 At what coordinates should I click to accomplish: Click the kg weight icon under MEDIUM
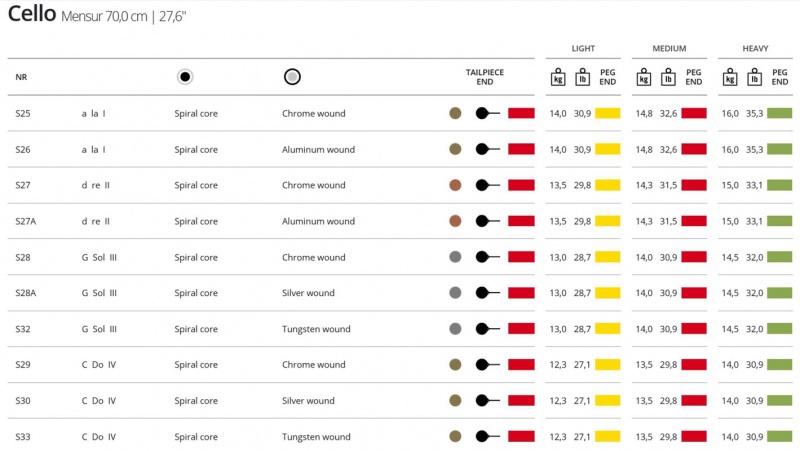tap(644, 77)
